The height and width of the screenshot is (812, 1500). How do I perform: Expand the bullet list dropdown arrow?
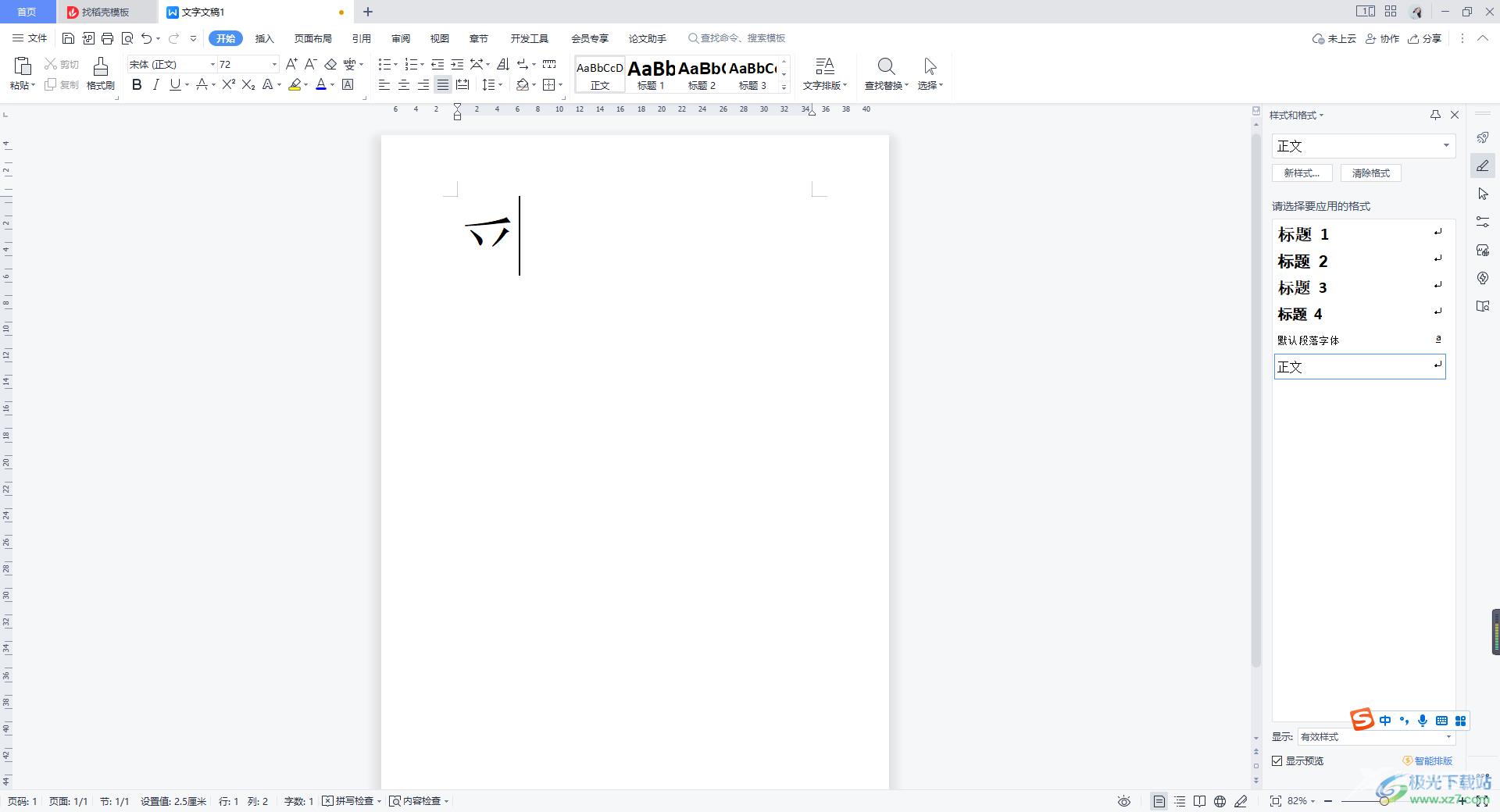coord(395,64)
